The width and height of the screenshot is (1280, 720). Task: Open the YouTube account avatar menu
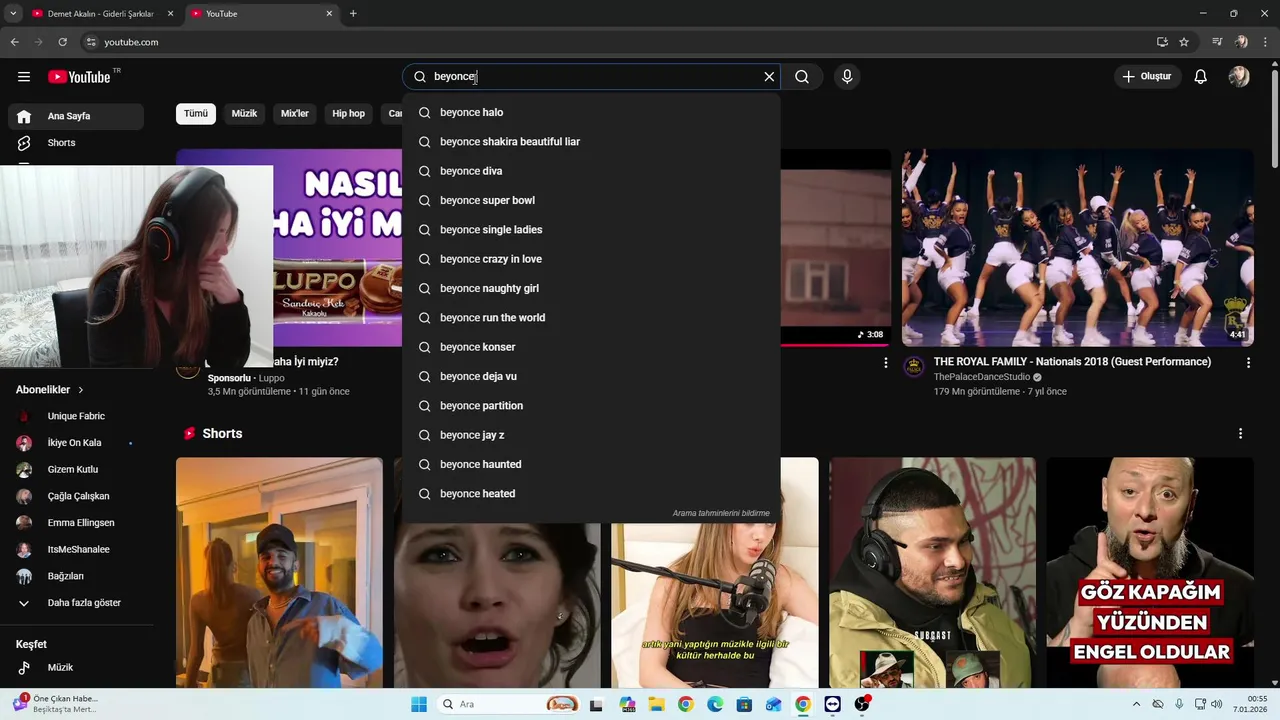[1239, 77]
